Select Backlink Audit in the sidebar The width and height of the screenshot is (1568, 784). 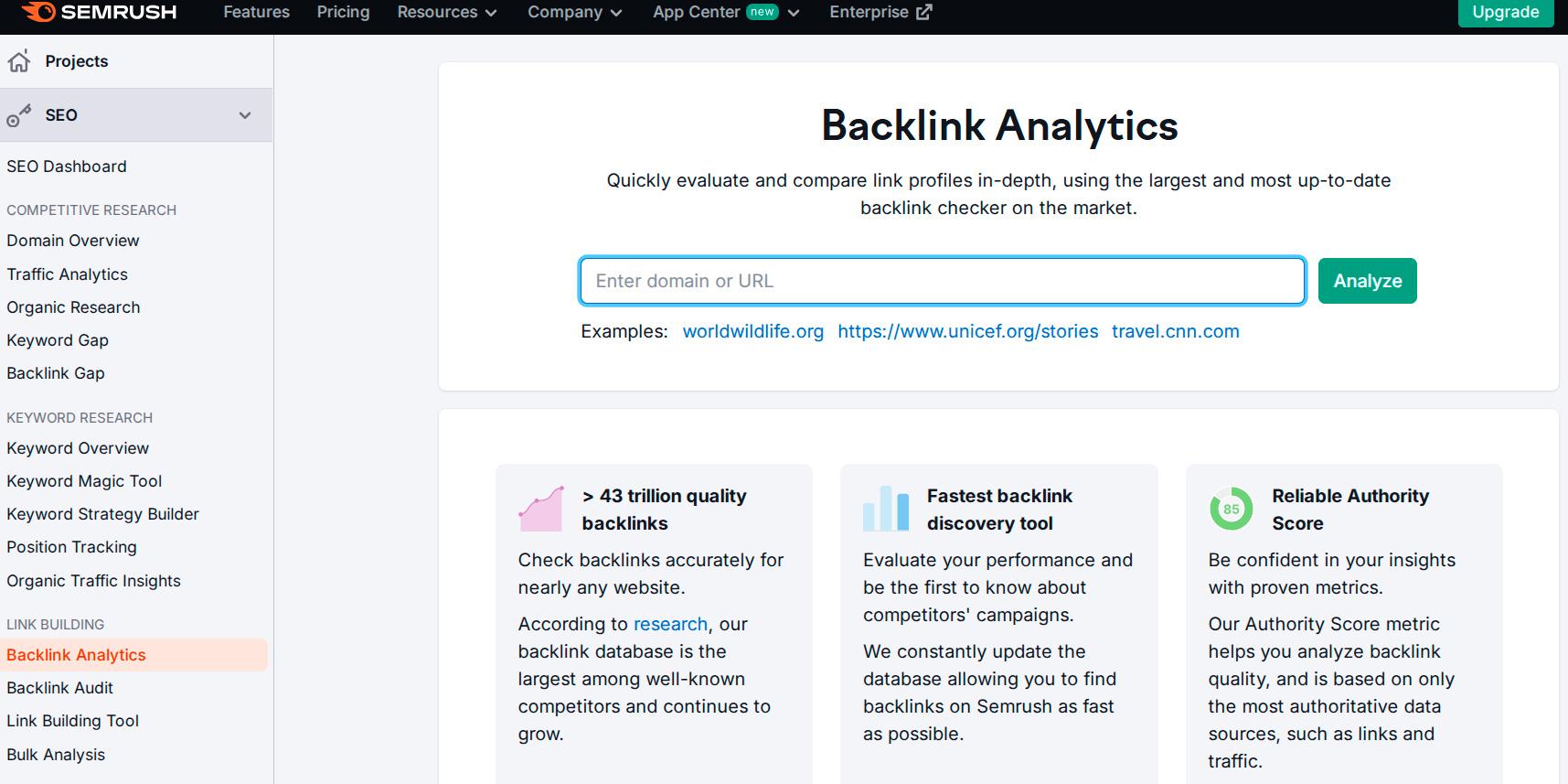[x=60, y=688]
